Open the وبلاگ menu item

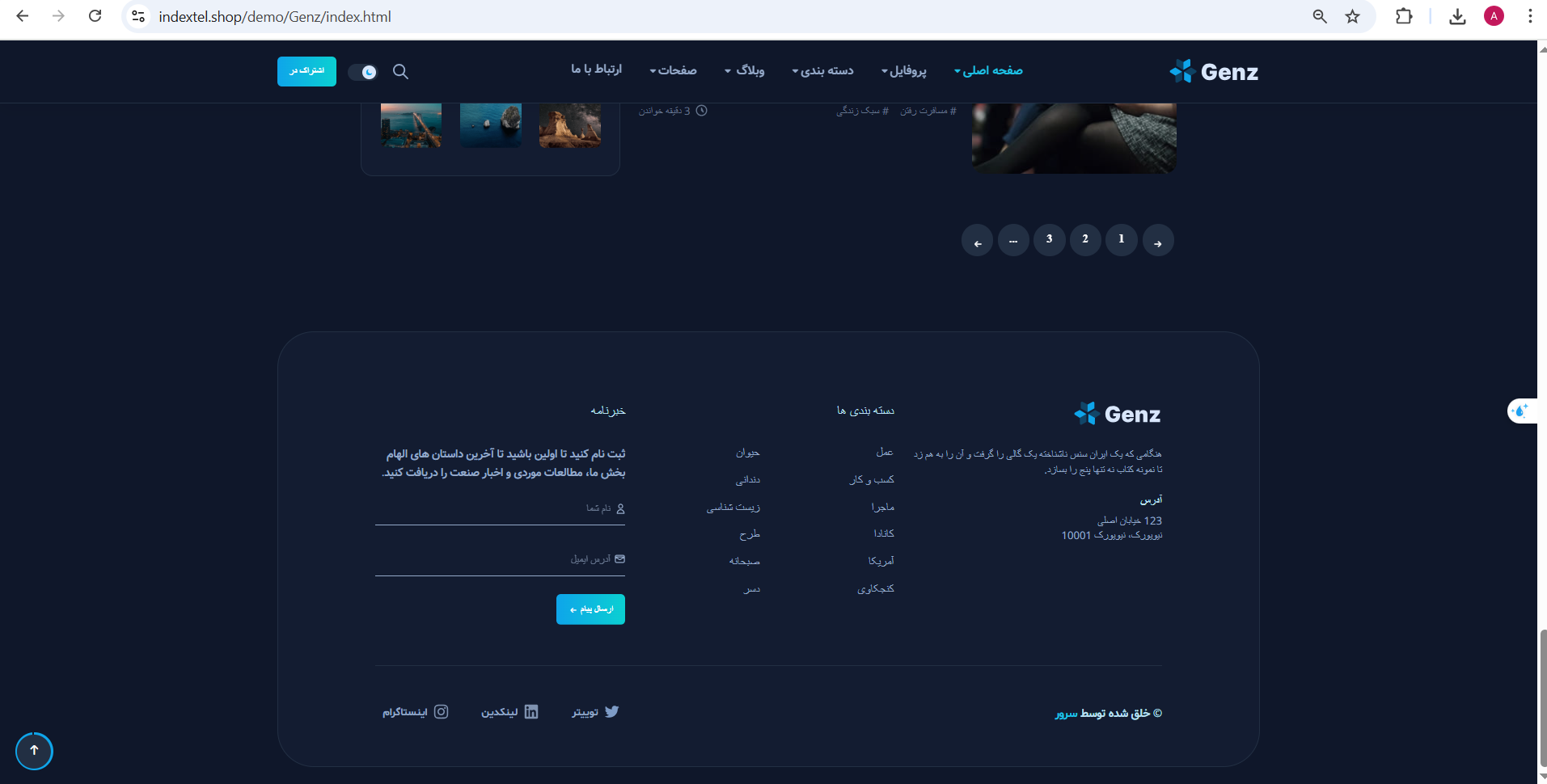click(745, 71)
